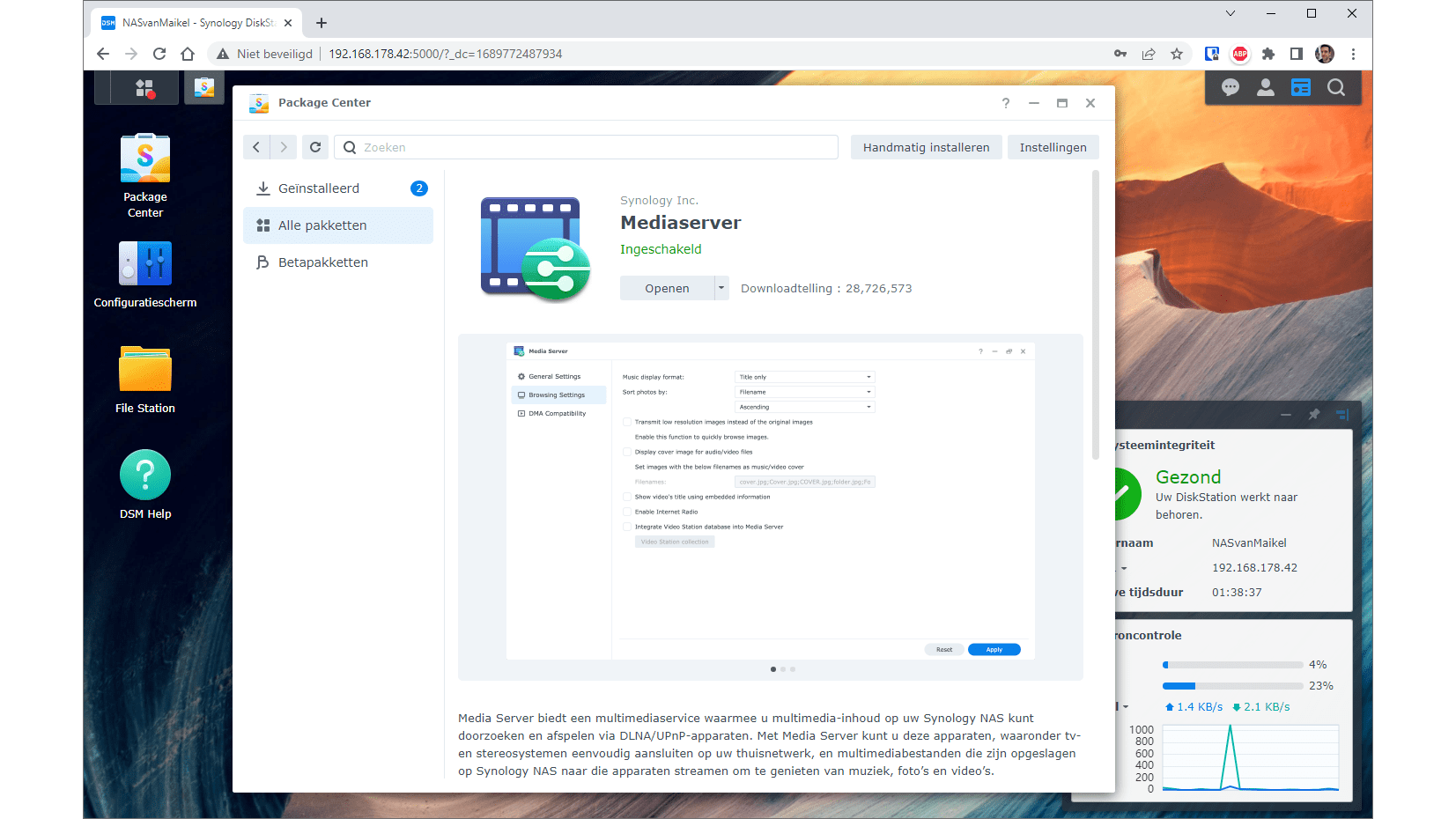Click the RAM usage bar at 23%
The image size is (1456, 819).
1233,686
